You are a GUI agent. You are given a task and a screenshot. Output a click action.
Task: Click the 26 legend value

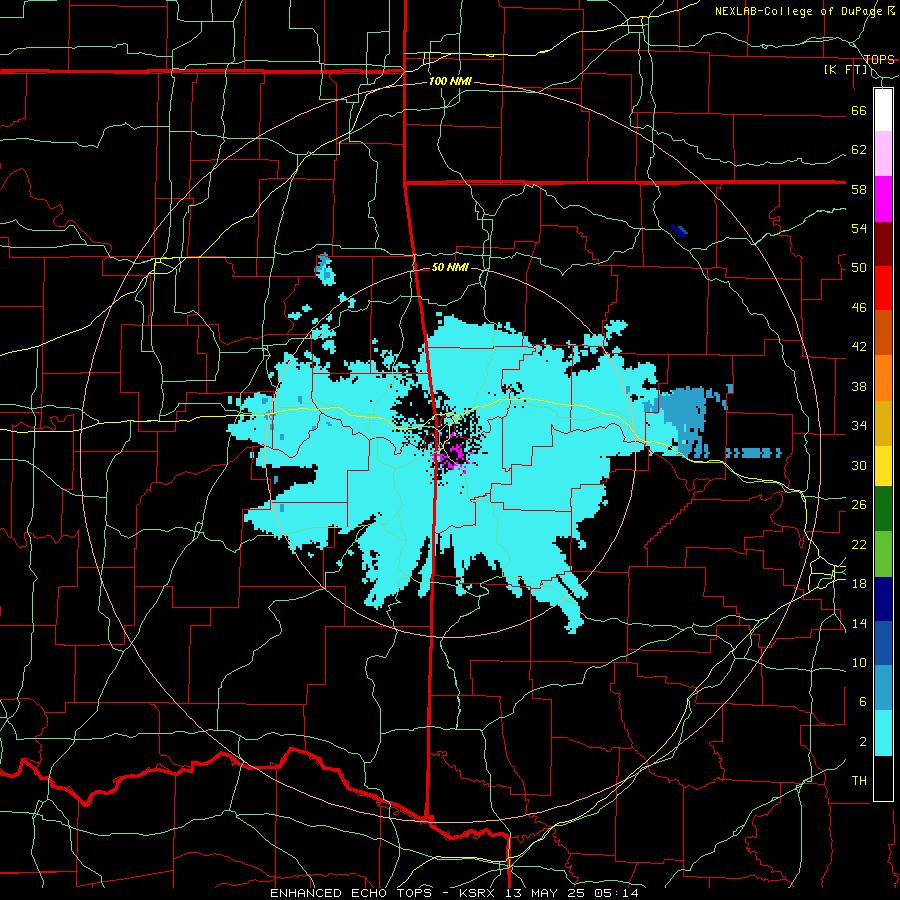tap(859, 505)
